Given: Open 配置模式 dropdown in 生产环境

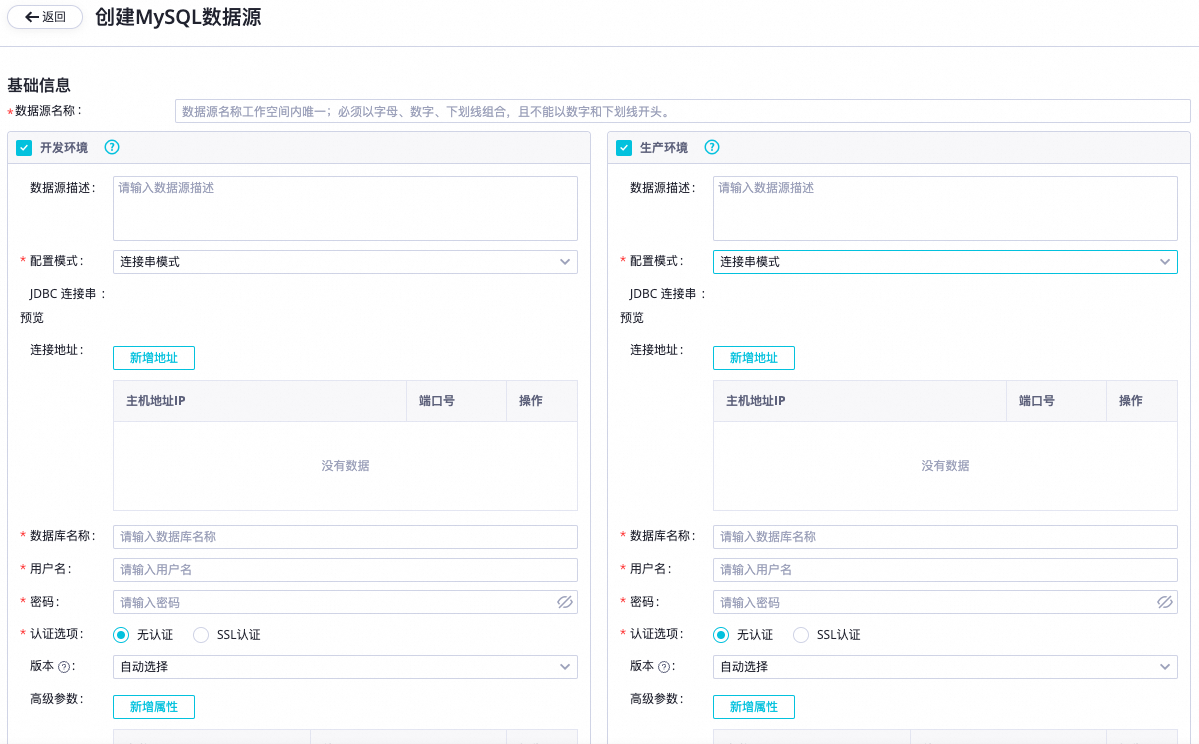Looking at the screenshot, I should click(x=945, y=262).
